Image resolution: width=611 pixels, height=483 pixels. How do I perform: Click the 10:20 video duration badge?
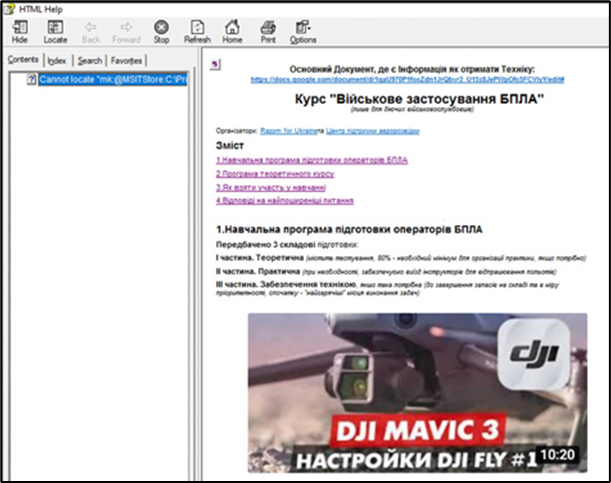(558, 454)
